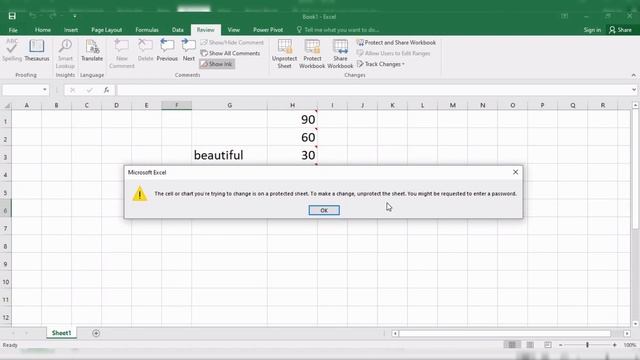The image size is (640, 360).
Task: Select column G header
Action: 230,105
